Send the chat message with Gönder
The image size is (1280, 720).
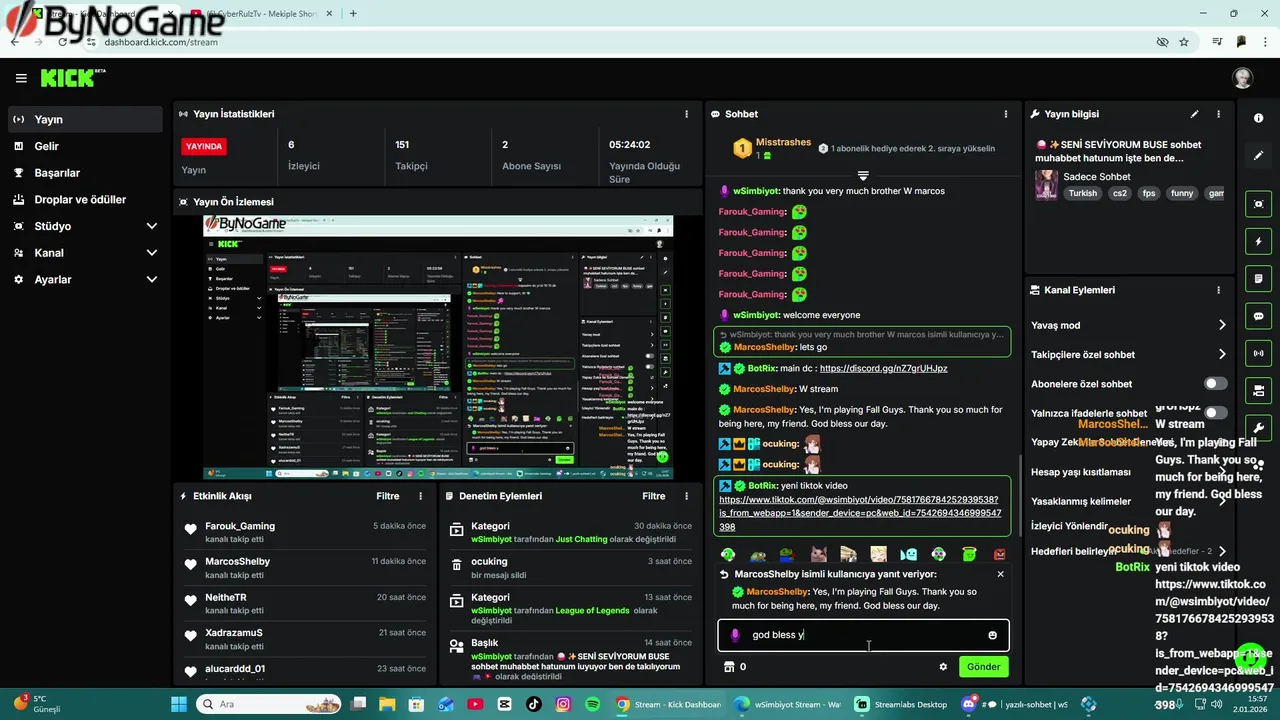(x=983, y=667)
